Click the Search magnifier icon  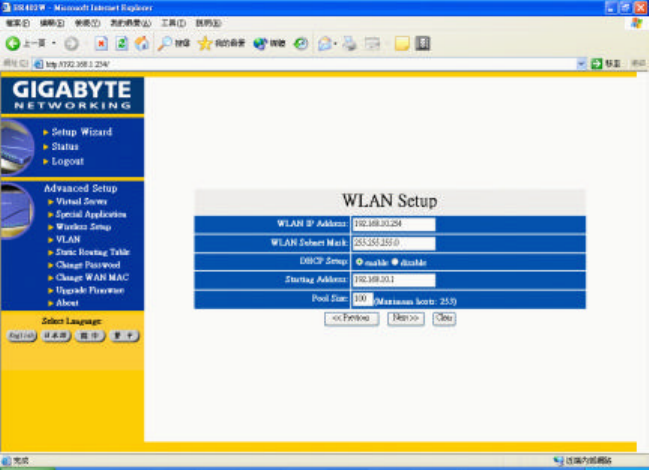tap(165, 43)
